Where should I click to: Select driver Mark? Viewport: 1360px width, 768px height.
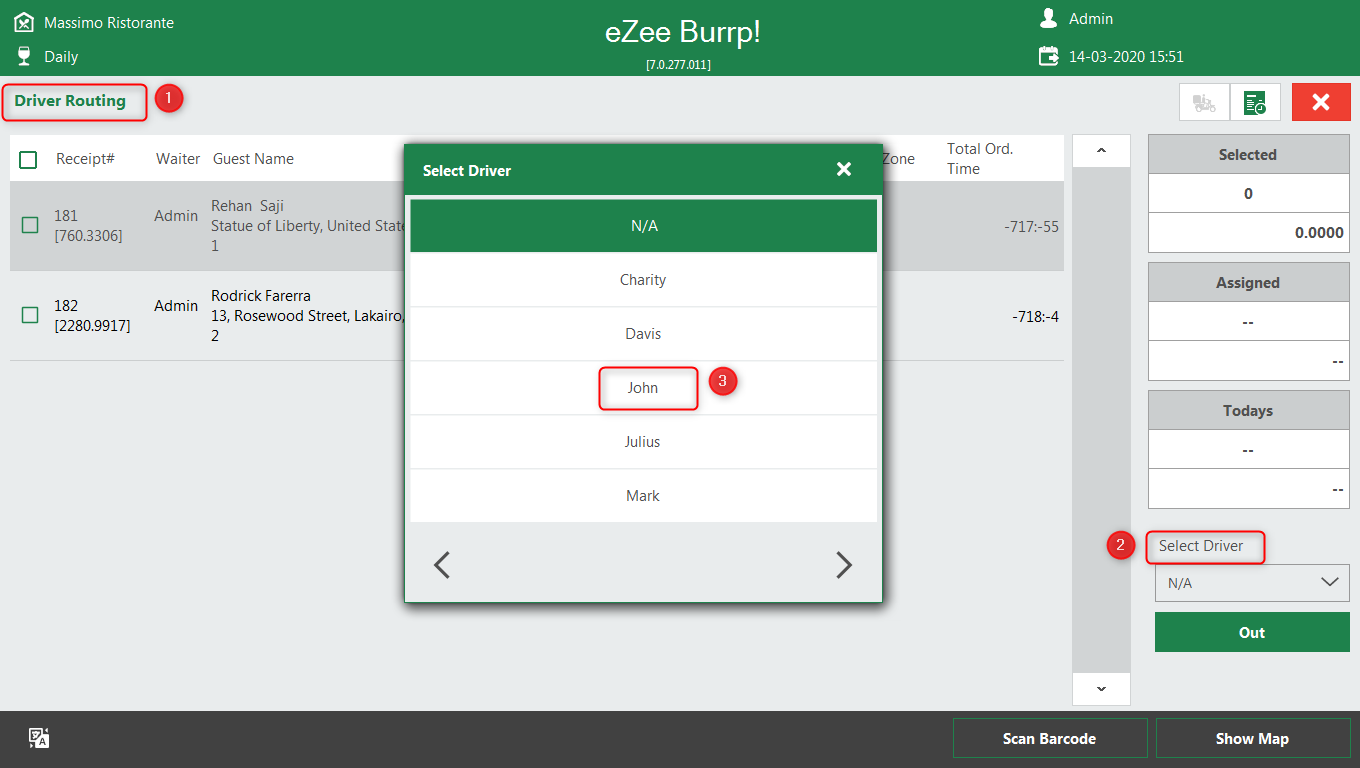644,496
